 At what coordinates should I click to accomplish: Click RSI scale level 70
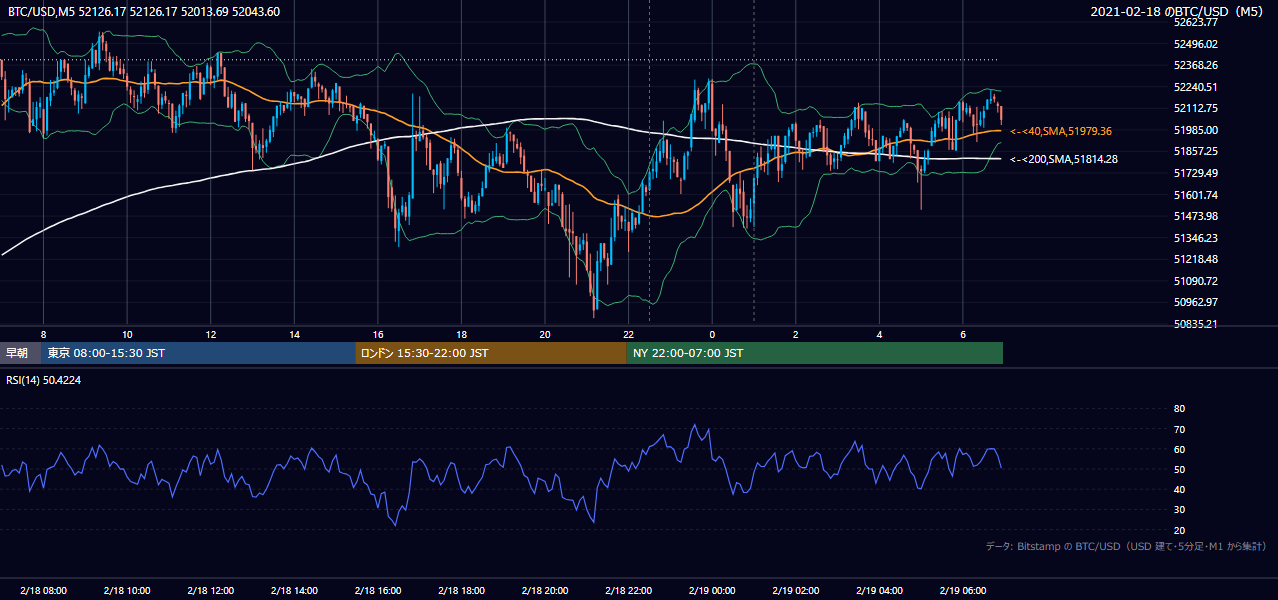coord(1179,429)
